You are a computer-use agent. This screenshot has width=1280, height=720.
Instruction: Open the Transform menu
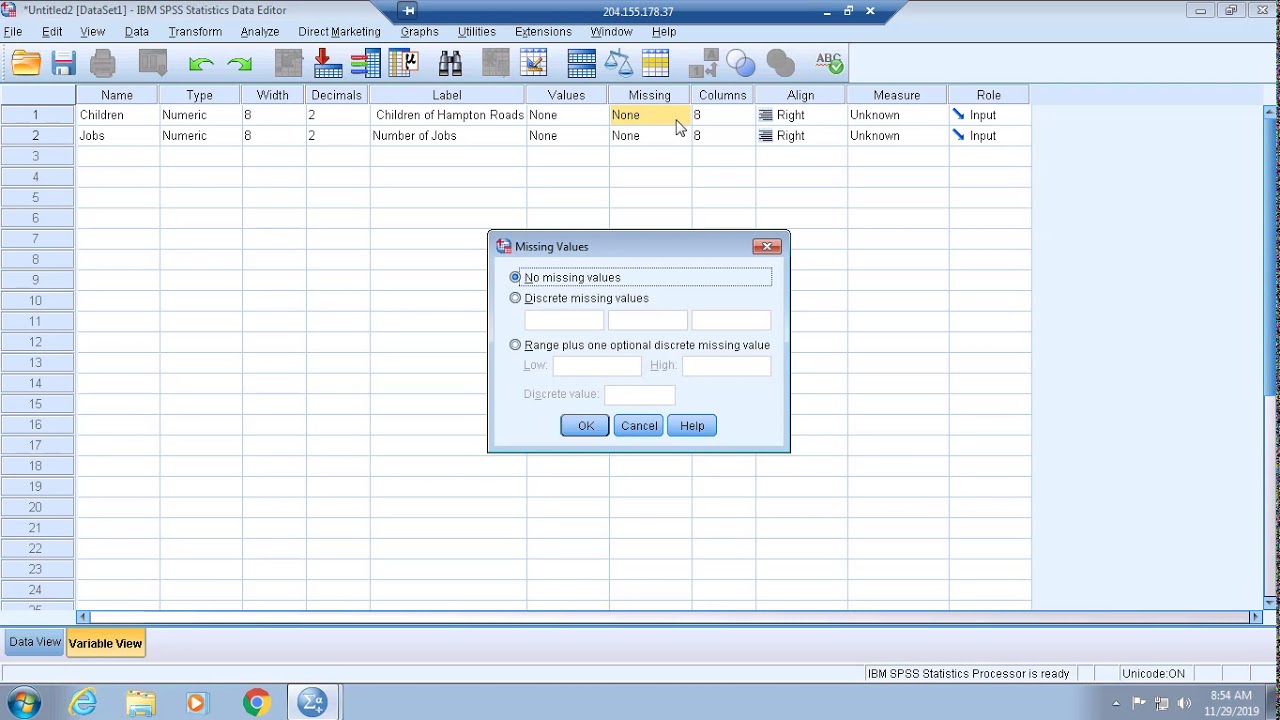(x=195, y=32)
